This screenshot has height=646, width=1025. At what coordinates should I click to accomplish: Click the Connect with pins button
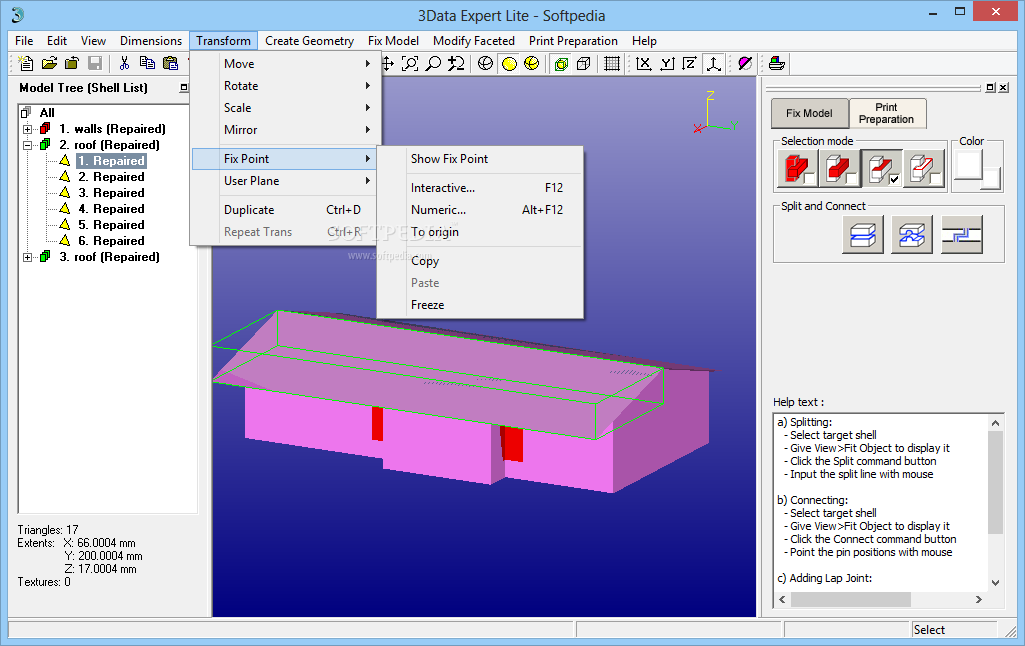[912, 235]
